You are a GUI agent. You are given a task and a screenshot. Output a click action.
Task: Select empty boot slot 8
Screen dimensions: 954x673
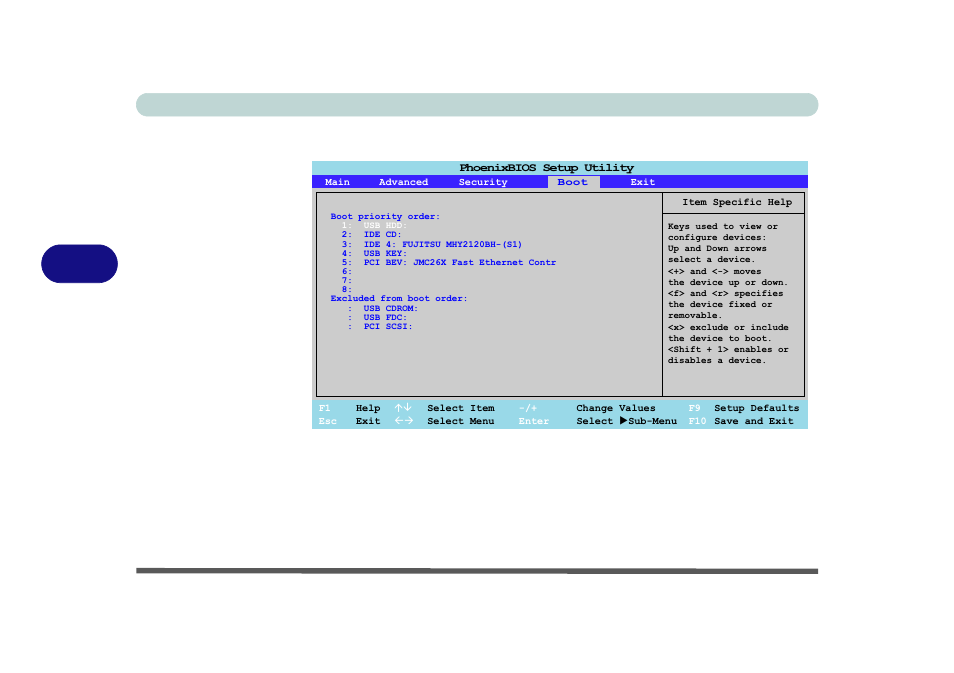[x=347, y=290]
